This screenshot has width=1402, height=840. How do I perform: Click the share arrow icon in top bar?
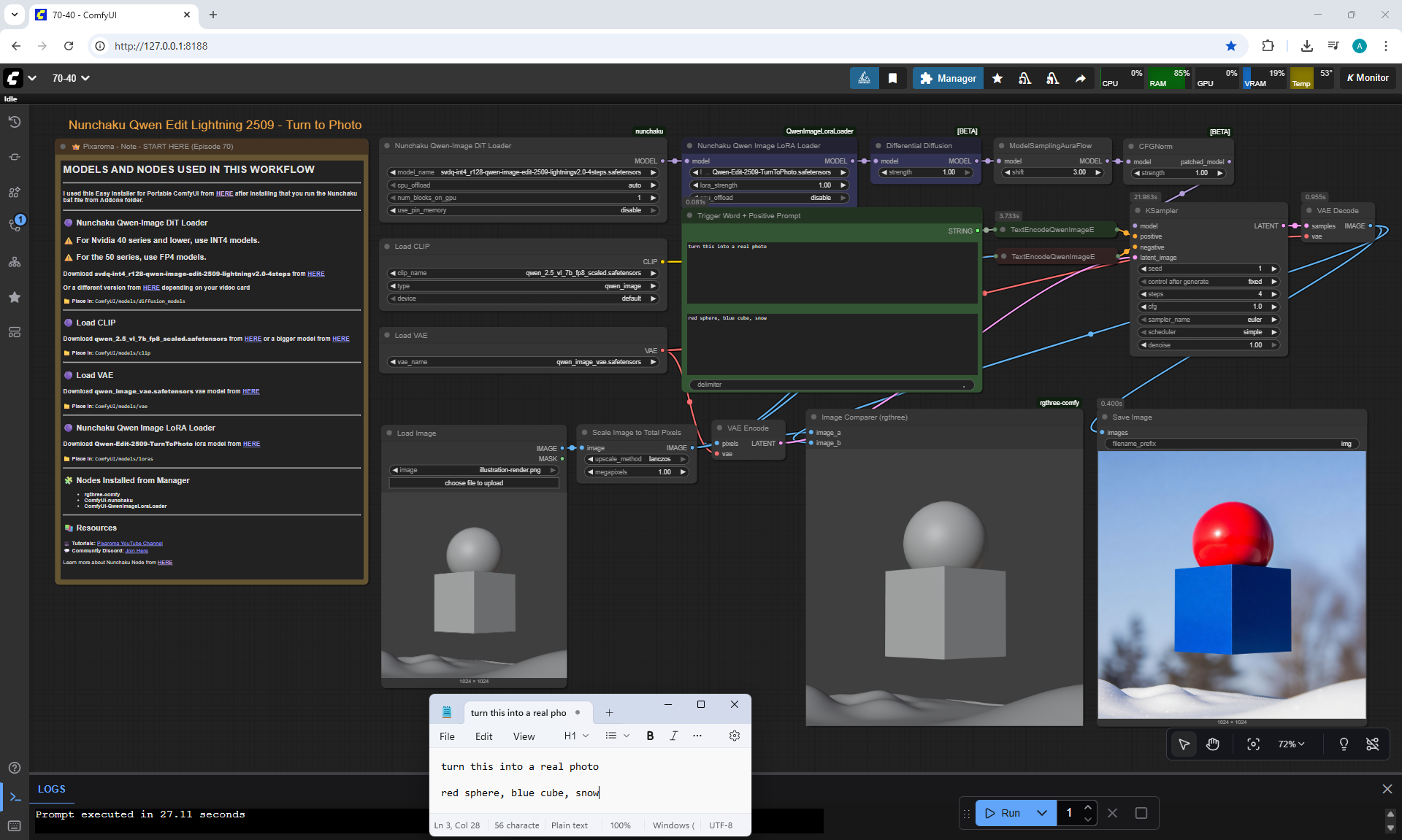[1080, 78]
